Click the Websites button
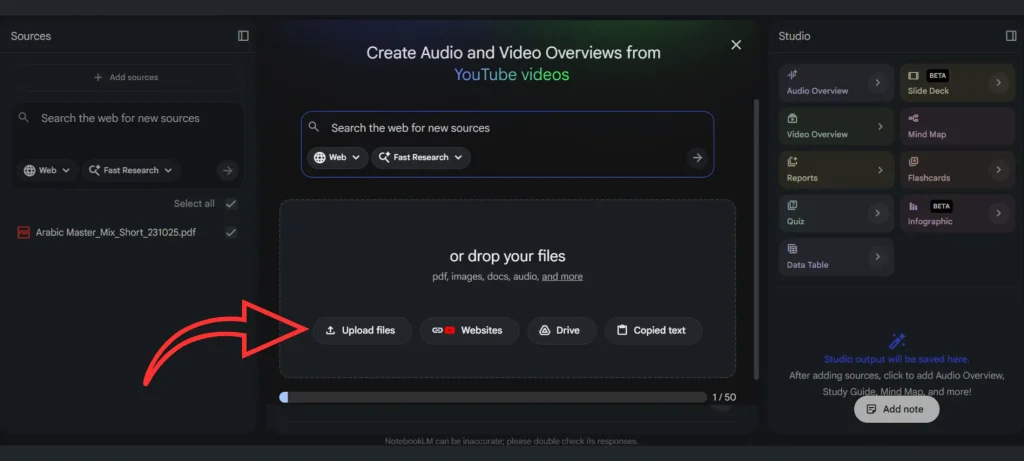The height and width of the screenshot is (461, 1024). pyautogui.click(x=469, y=330)
